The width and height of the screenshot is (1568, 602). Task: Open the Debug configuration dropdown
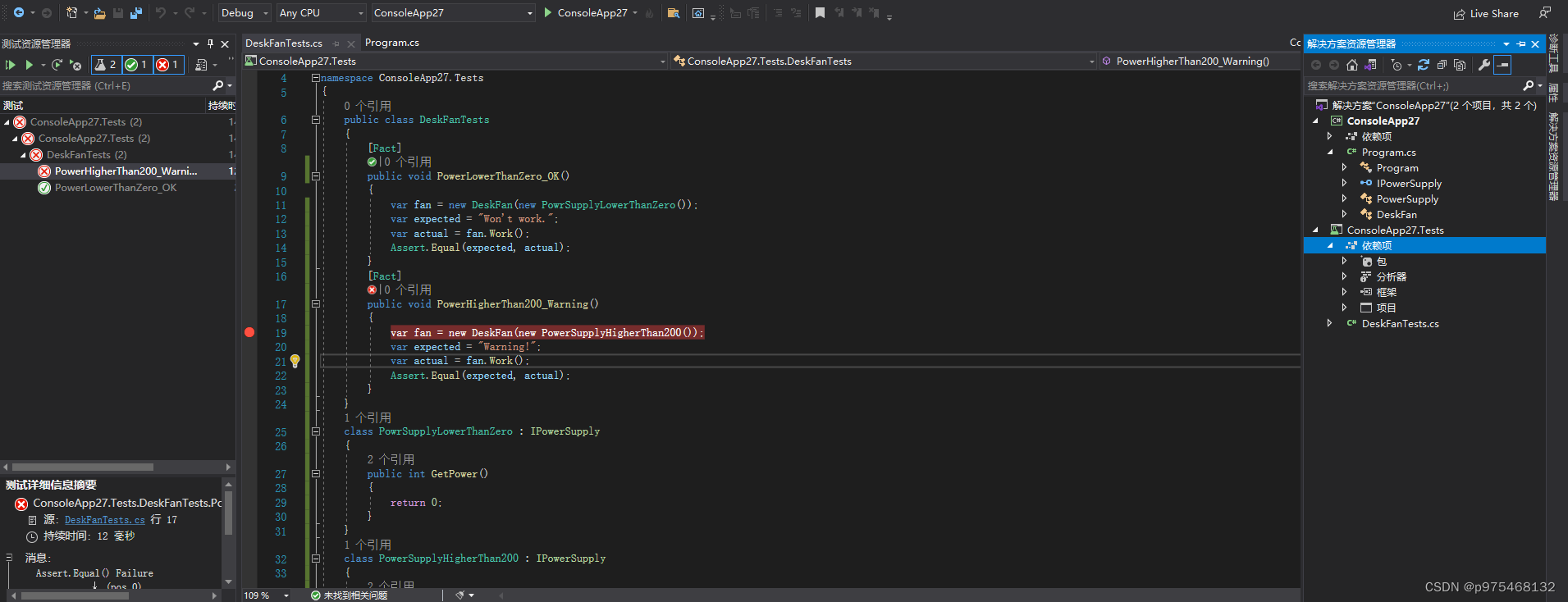[244, 13]
